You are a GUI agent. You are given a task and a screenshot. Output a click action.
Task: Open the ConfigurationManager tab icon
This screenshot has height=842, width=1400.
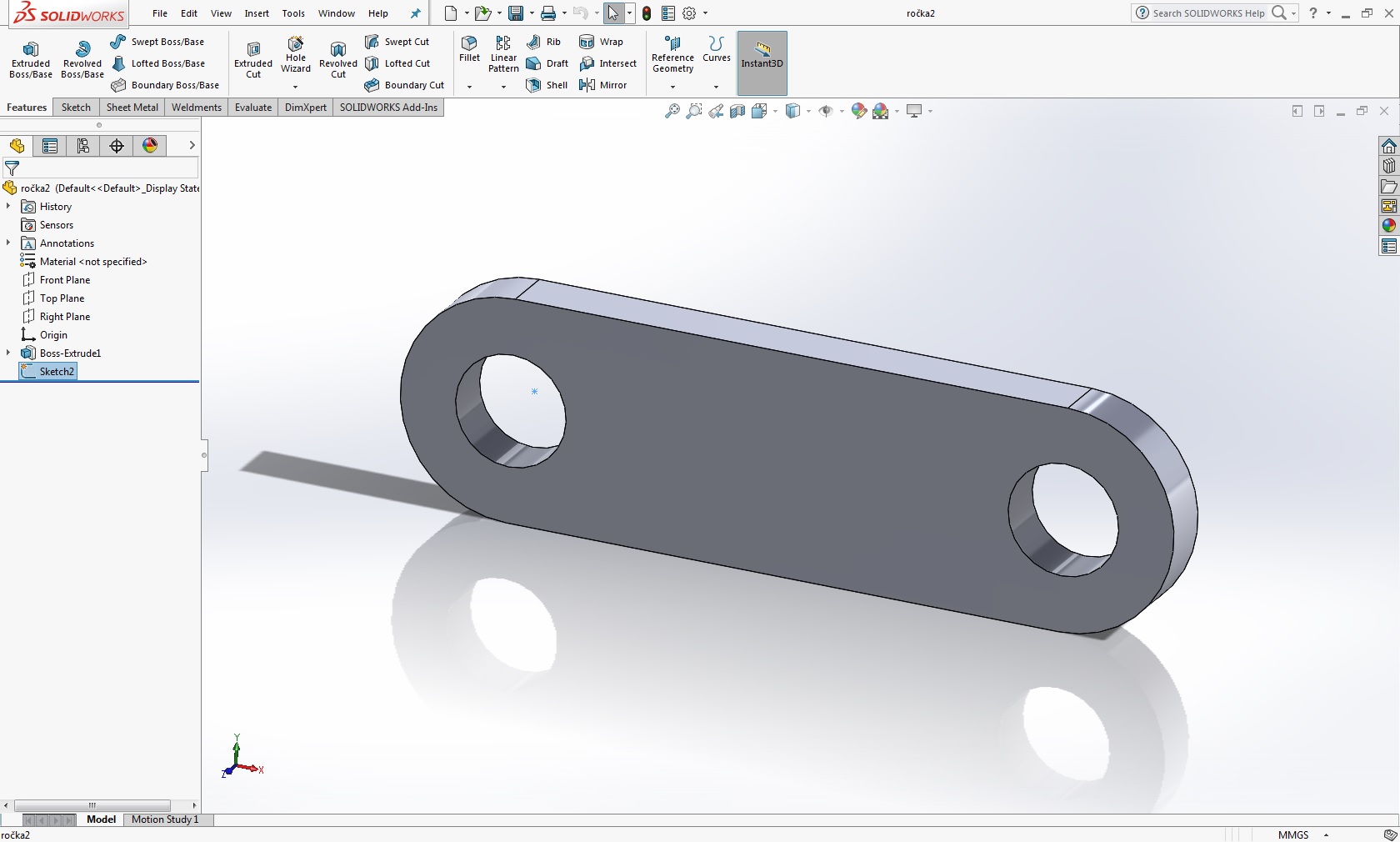click(x=83, y=146)
